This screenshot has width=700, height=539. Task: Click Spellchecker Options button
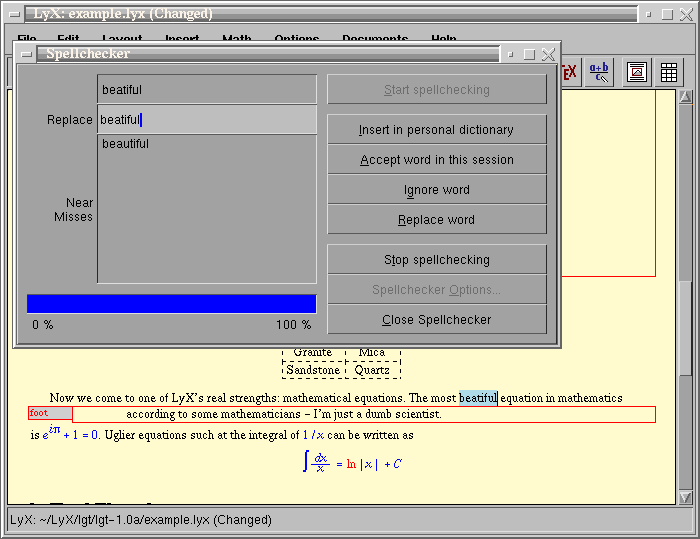pyautogui.click(x=437, y=289)
